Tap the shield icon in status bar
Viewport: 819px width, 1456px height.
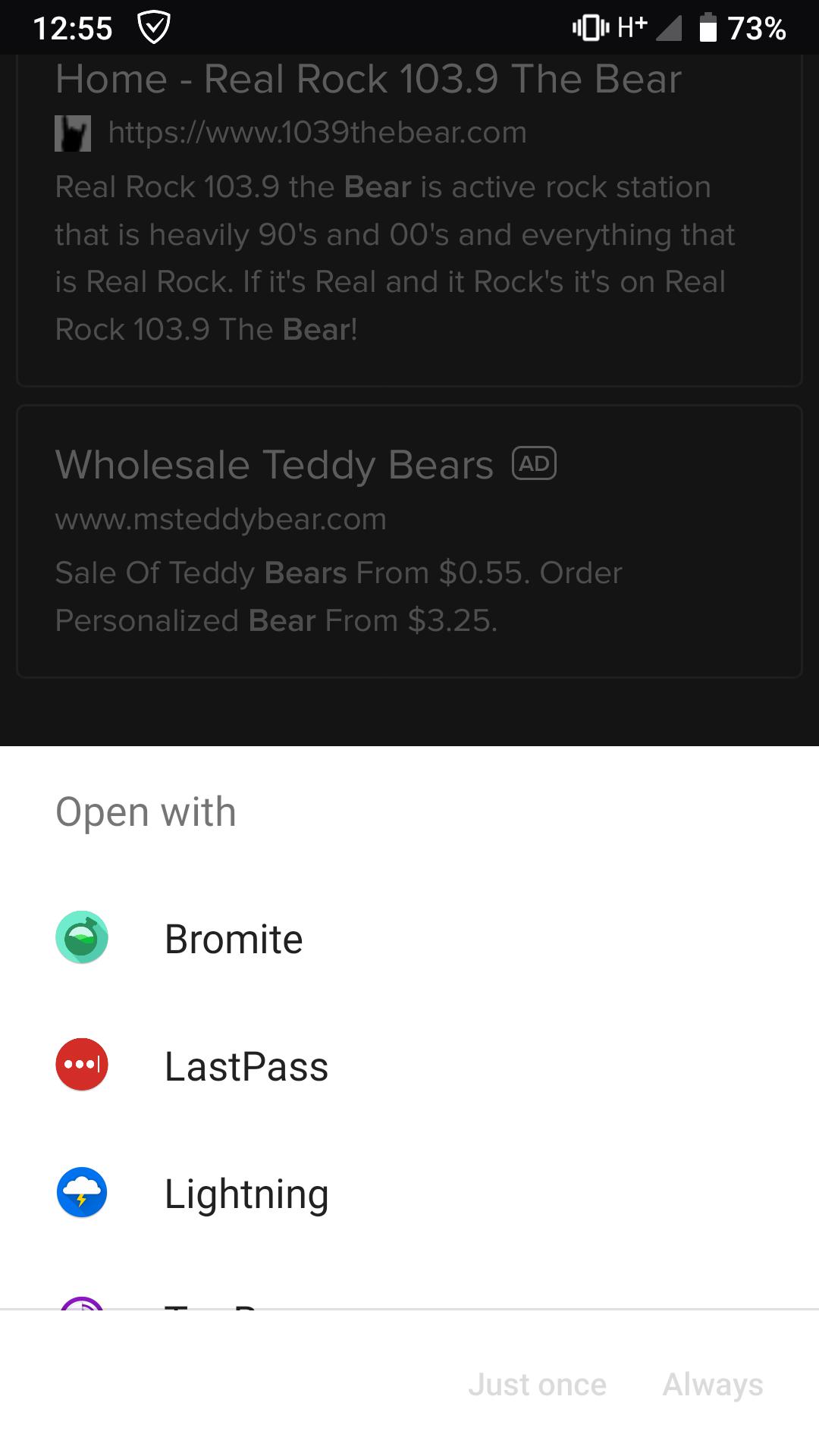click(154, 28)
